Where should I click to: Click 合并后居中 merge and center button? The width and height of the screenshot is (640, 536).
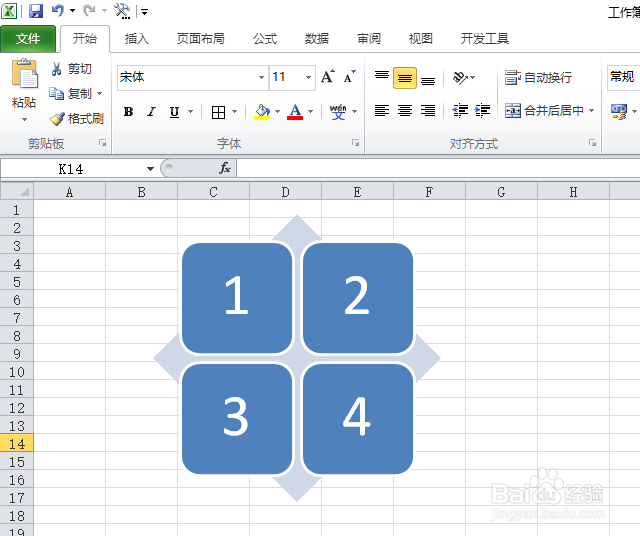pos(544,110)
